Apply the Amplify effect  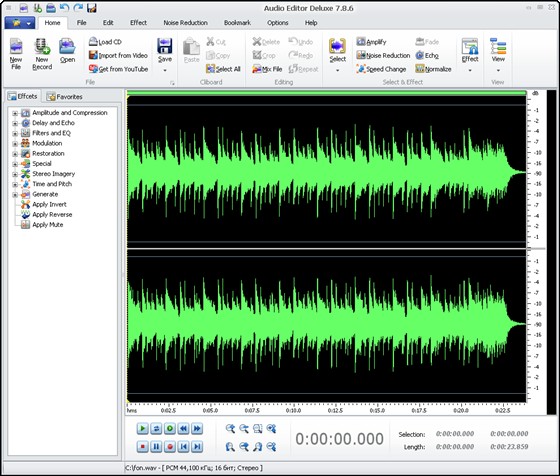point(371,42)
